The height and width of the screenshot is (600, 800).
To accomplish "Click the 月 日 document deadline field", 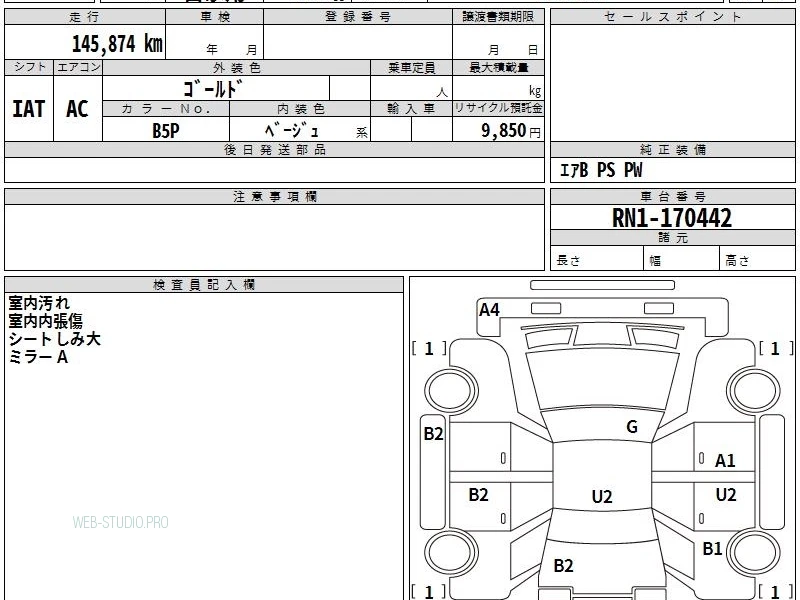I will click(498, 42).
